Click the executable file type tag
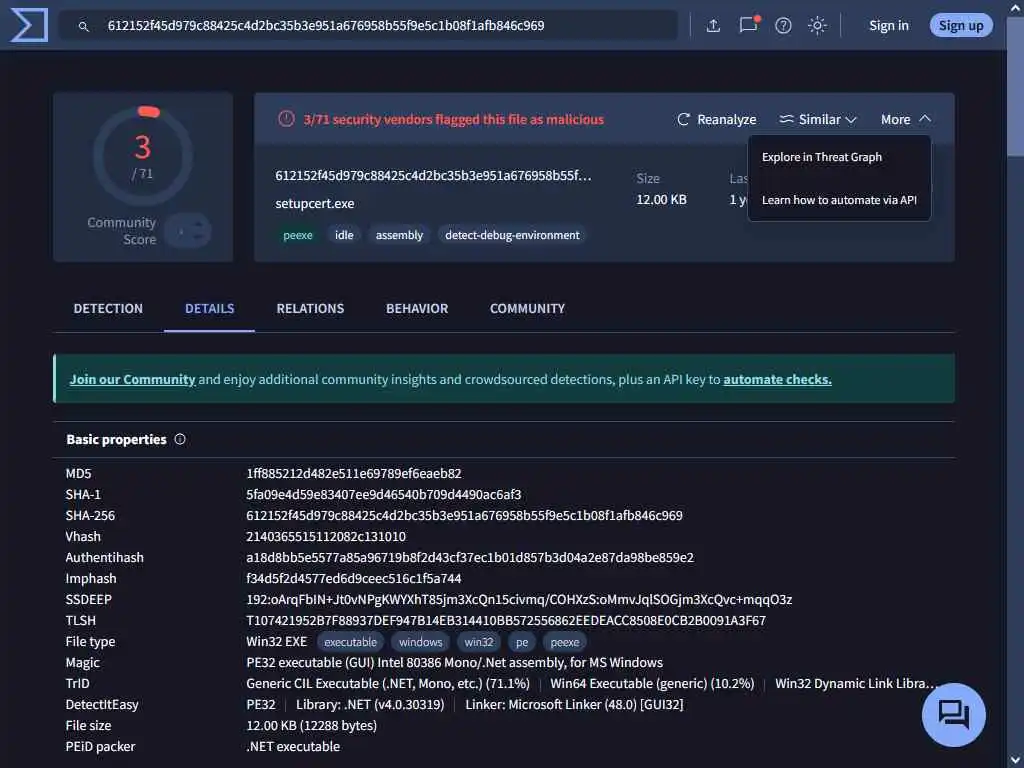Screen dimensions: 1024x768 [x=351, y=642]
